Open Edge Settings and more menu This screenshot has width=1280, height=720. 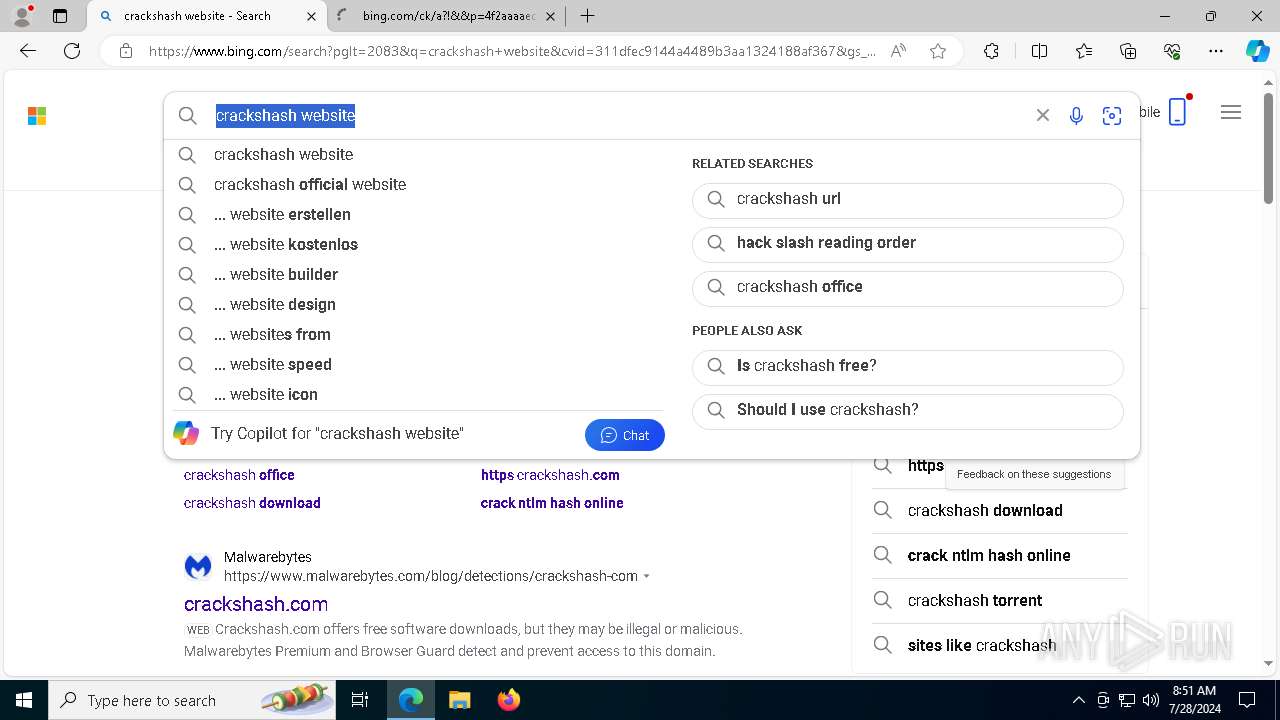pos(1216,51)
